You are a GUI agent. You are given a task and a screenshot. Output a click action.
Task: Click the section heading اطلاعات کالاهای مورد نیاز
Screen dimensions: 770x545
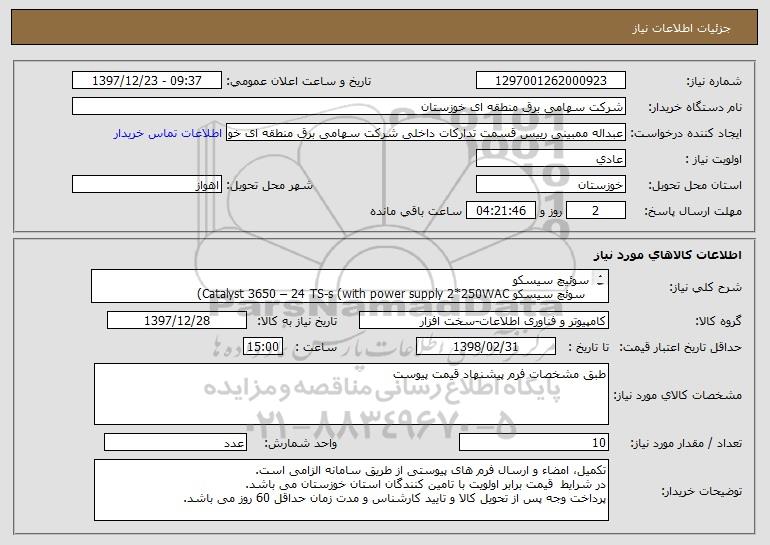click(668, 255)
